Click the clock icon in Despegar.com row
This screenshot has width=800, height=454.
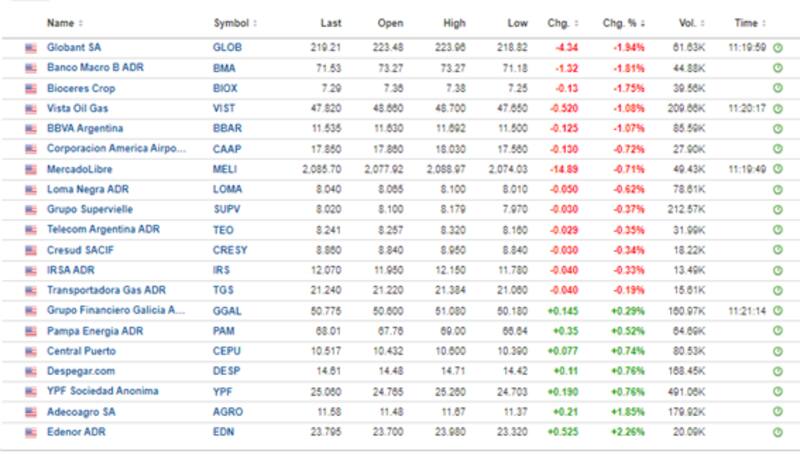coord(778,371)
